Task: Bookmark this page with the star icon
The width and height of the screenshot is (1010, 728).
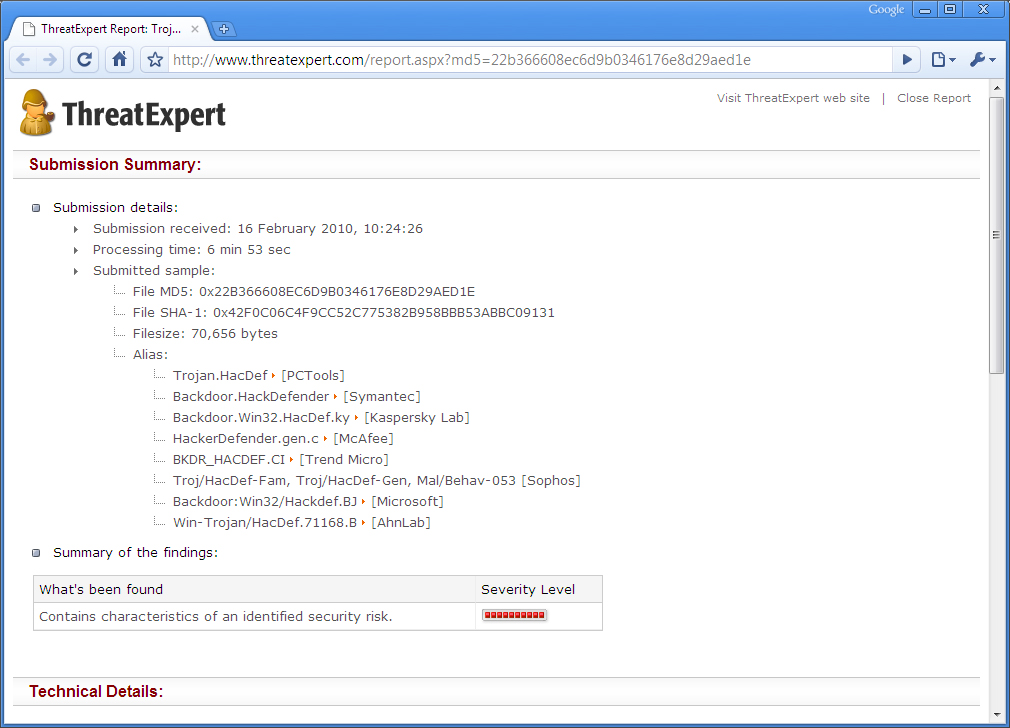Action: pos(155,60)
